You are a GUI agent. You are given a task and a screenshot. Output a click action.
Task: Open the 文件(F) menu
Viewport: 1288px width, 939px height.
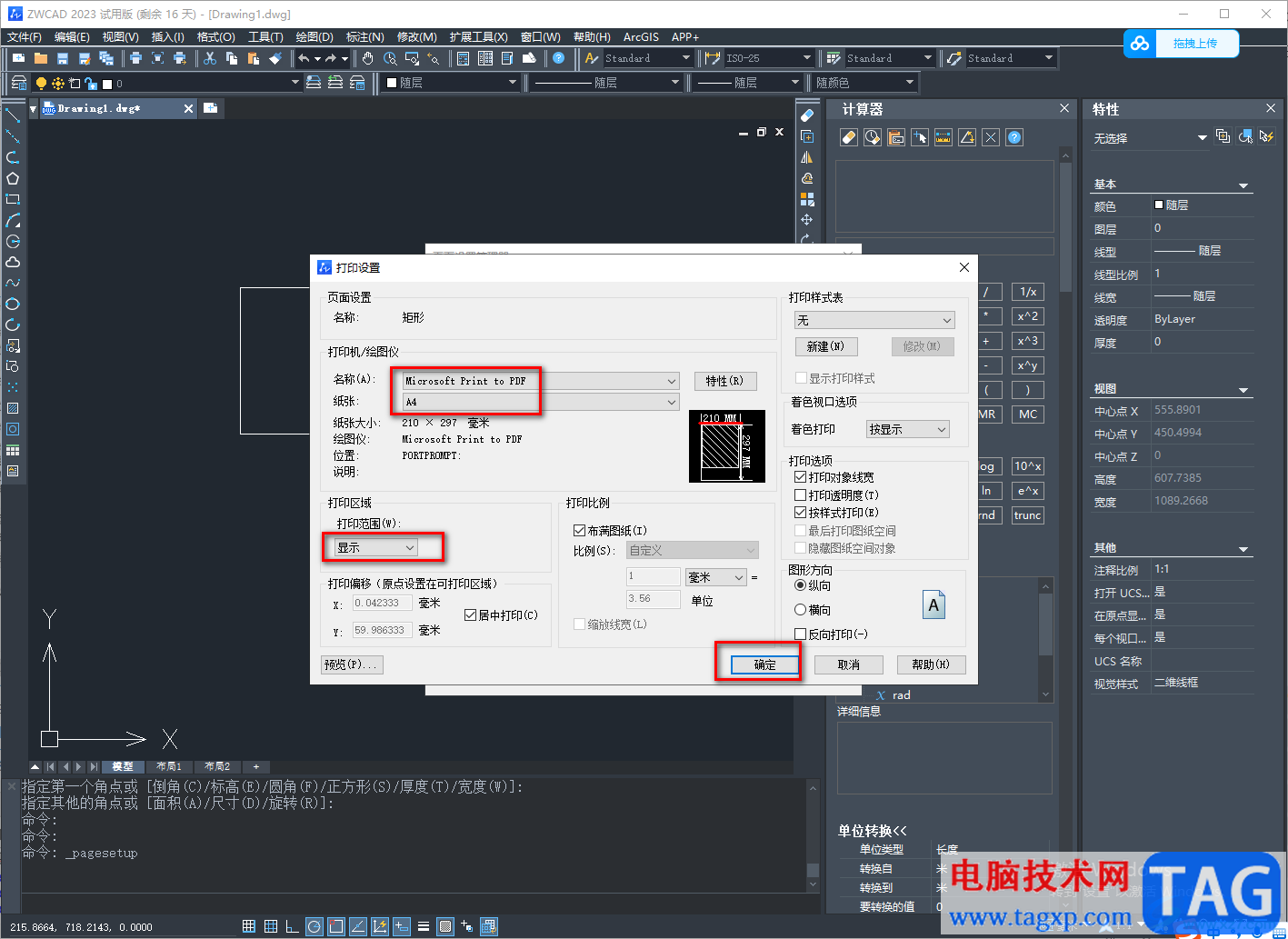[x=25, y=37]
